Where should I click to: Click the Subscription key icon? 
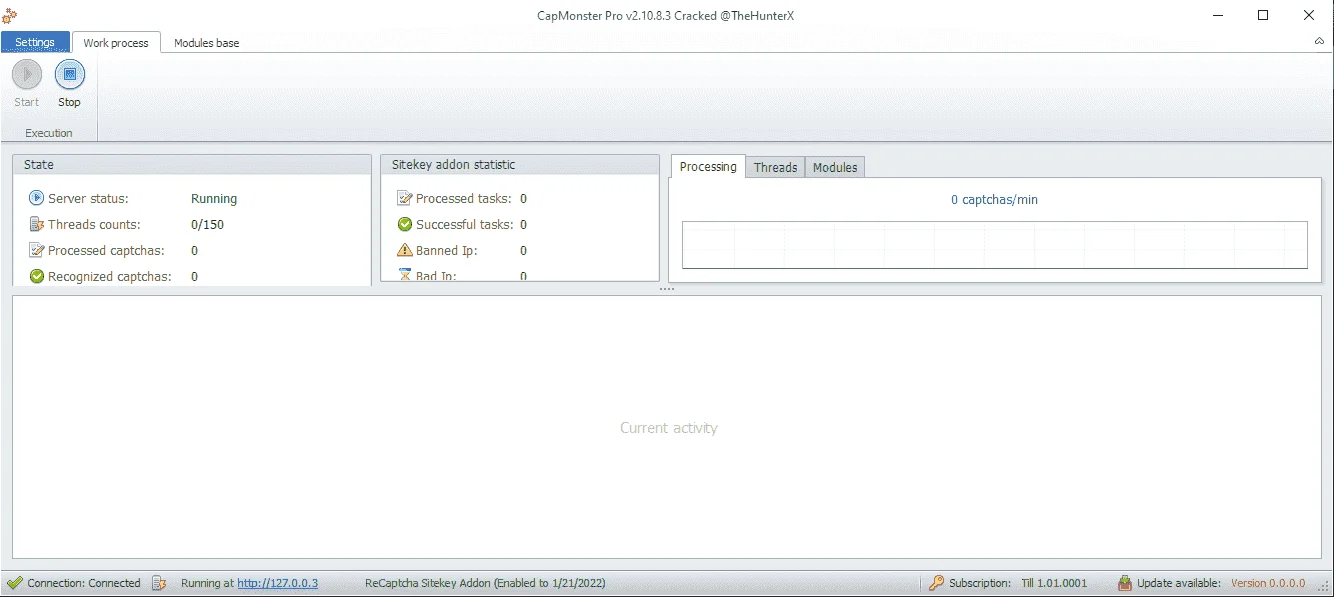[936, 583]
